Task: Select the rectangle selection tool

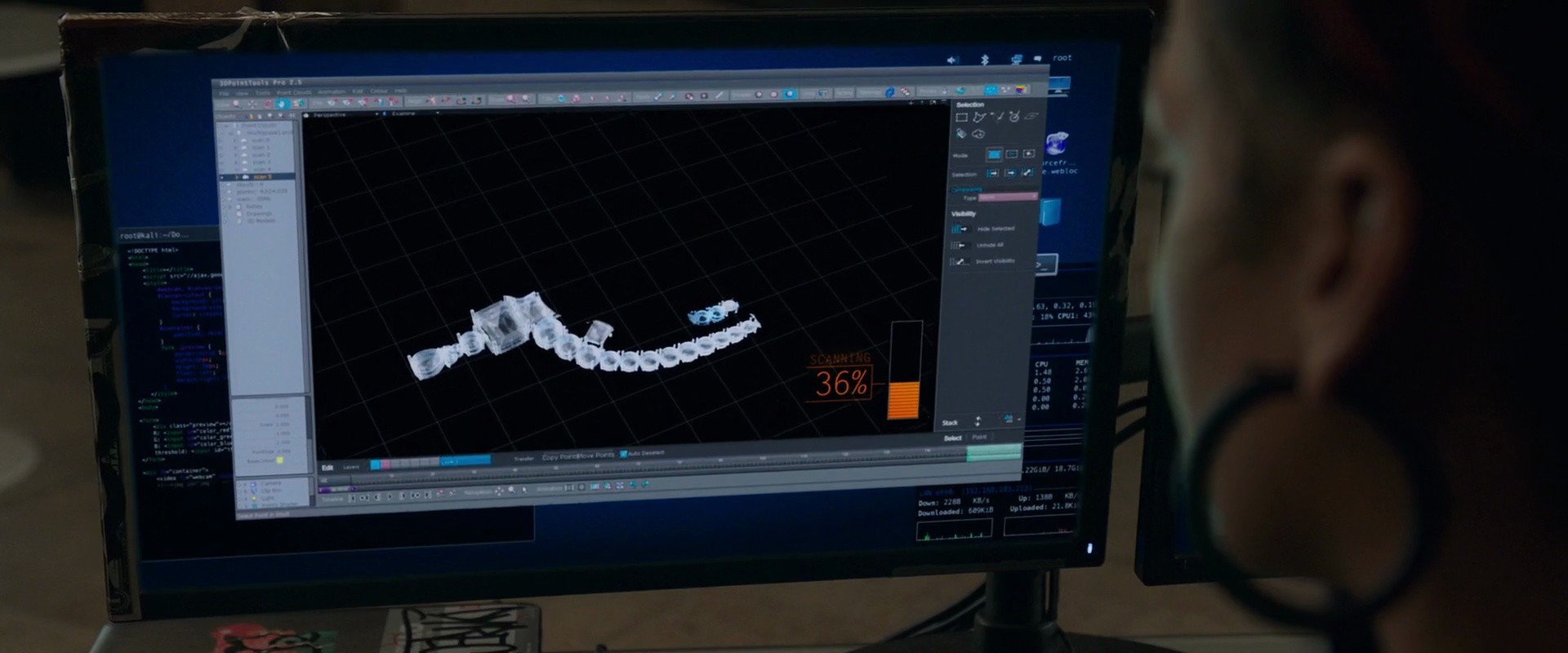Action: 962,118
